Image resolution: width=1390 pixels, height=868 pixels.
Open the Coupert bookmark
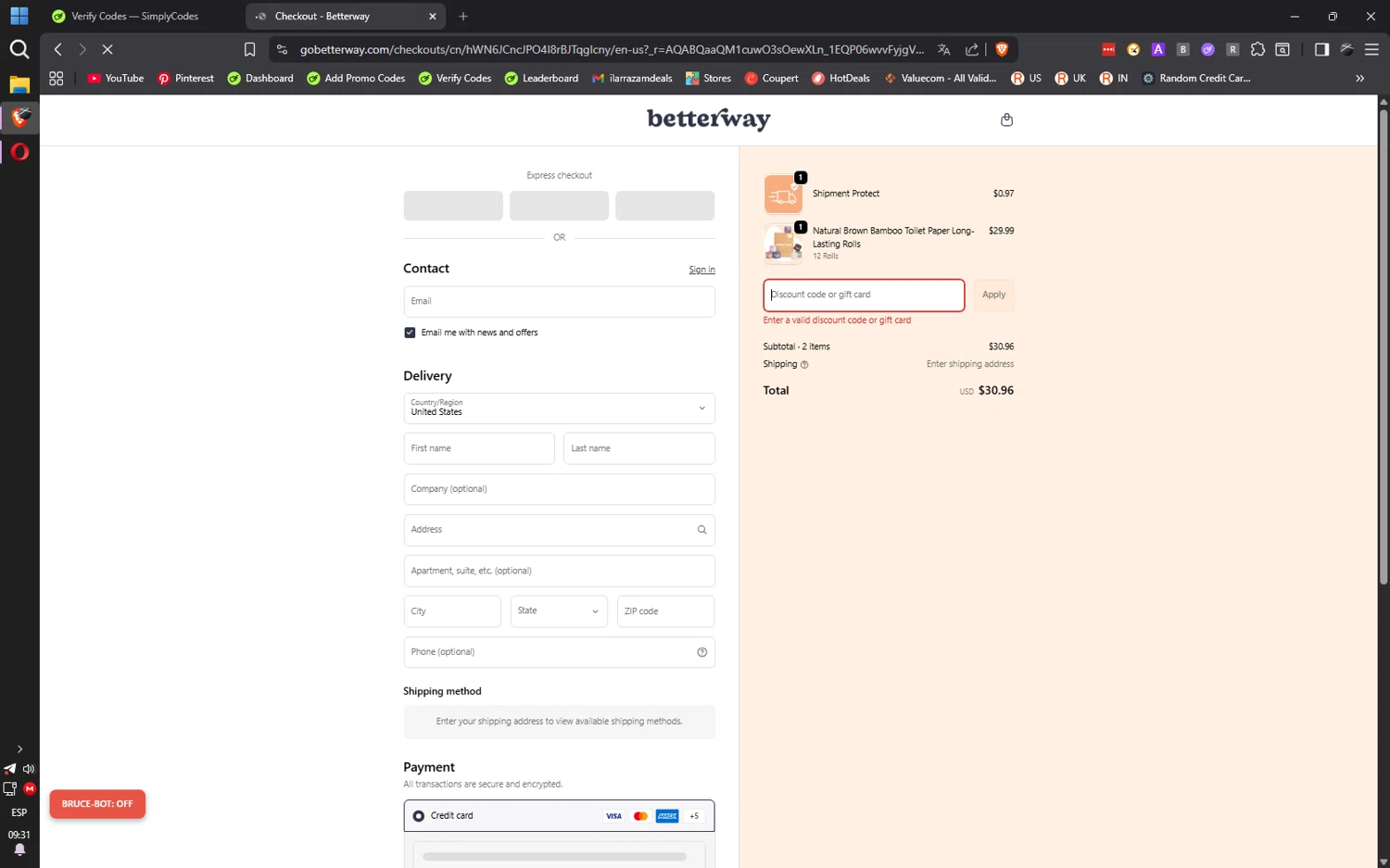tap(771, 79)
